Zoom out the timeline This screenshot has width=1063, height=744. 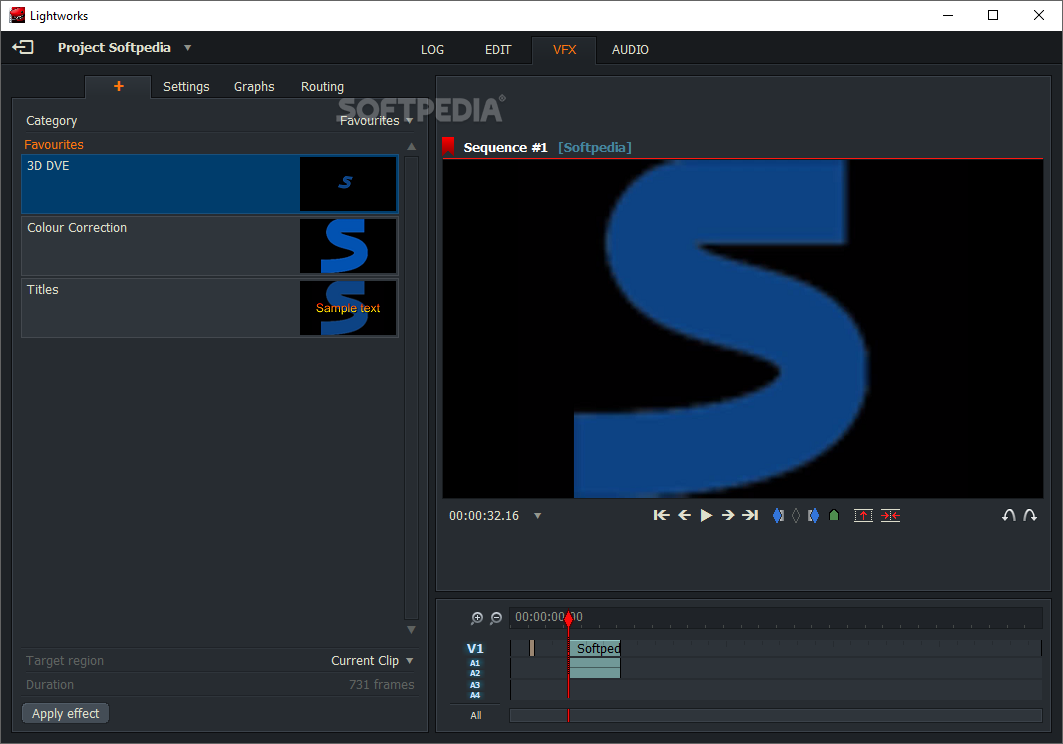coord(496,618)
